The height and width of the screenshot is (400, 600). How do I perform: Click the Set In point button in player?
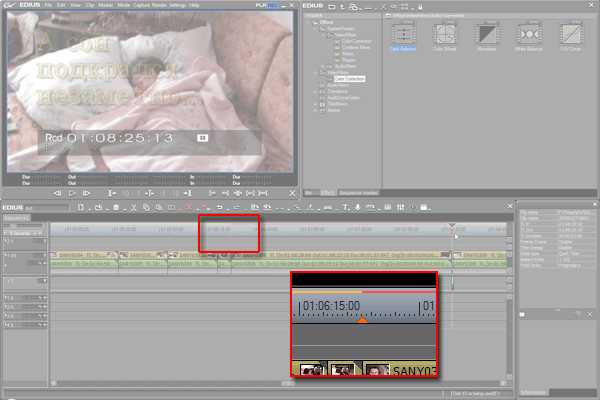click(x=212, y=194)
